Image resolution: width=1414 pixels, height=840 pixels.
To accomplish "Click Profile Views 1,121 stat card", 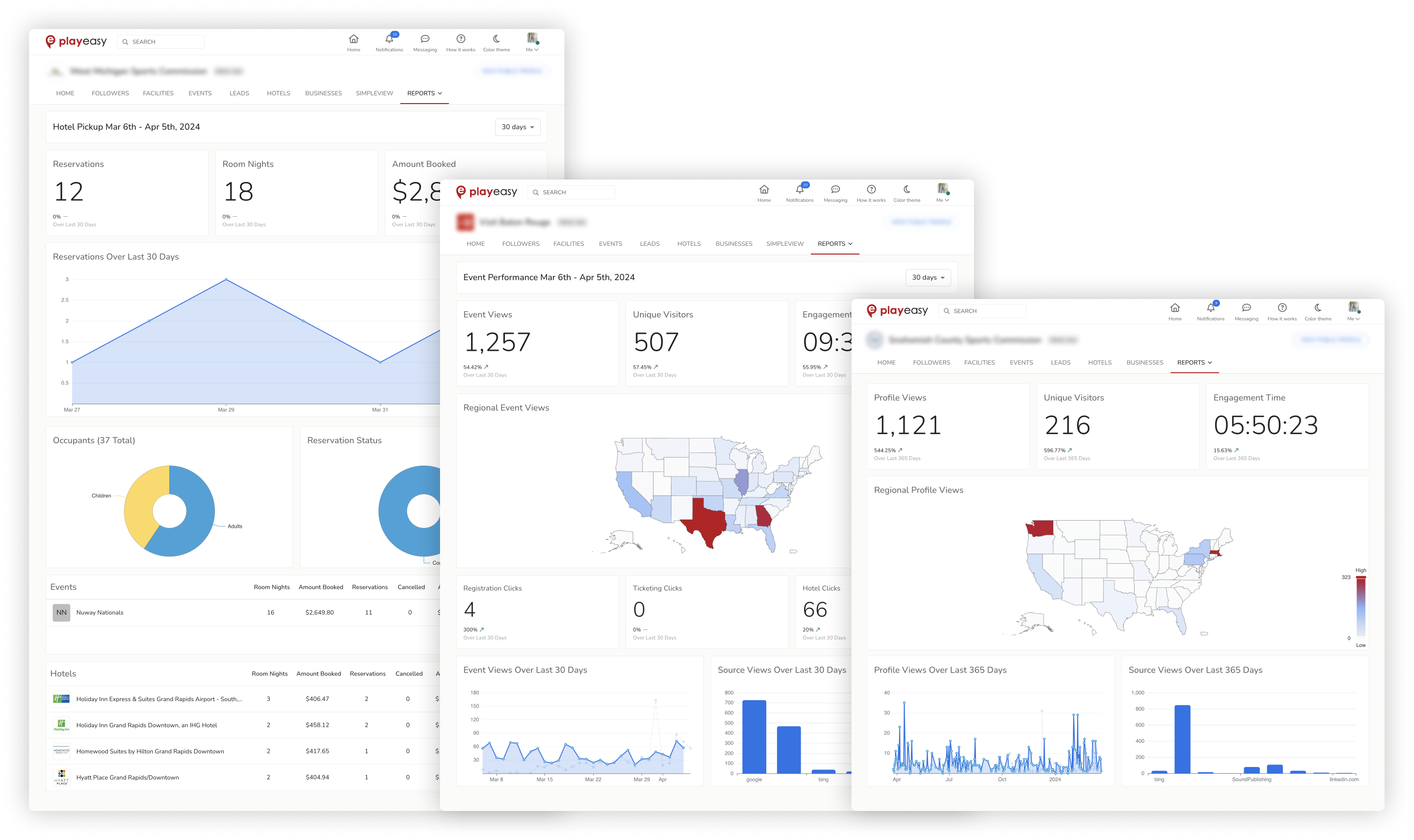I will point(948,427).
